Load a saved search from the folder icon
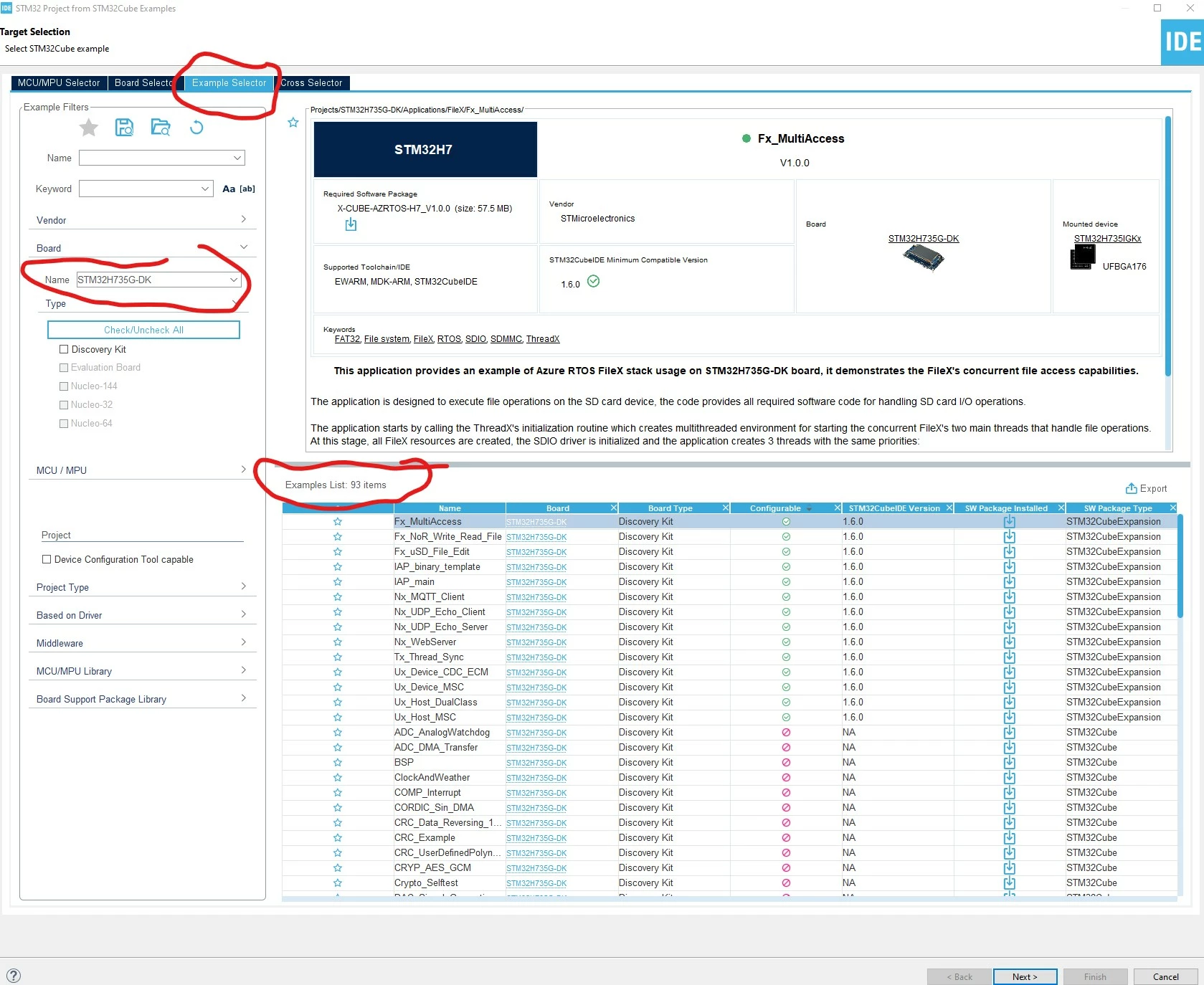 161,128
